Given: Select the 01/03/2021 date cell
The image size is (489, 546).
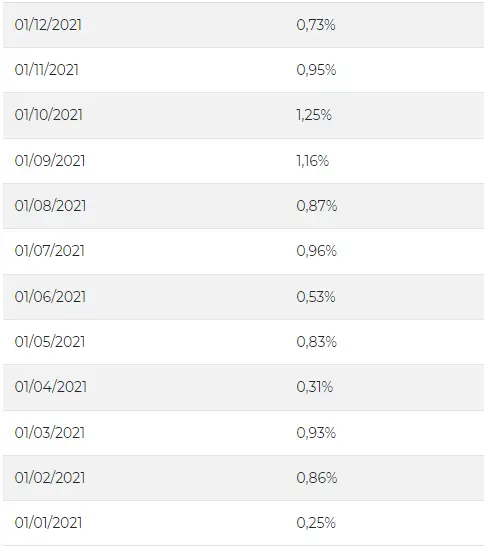Looking at the screenshot, I should pos(50,433).
